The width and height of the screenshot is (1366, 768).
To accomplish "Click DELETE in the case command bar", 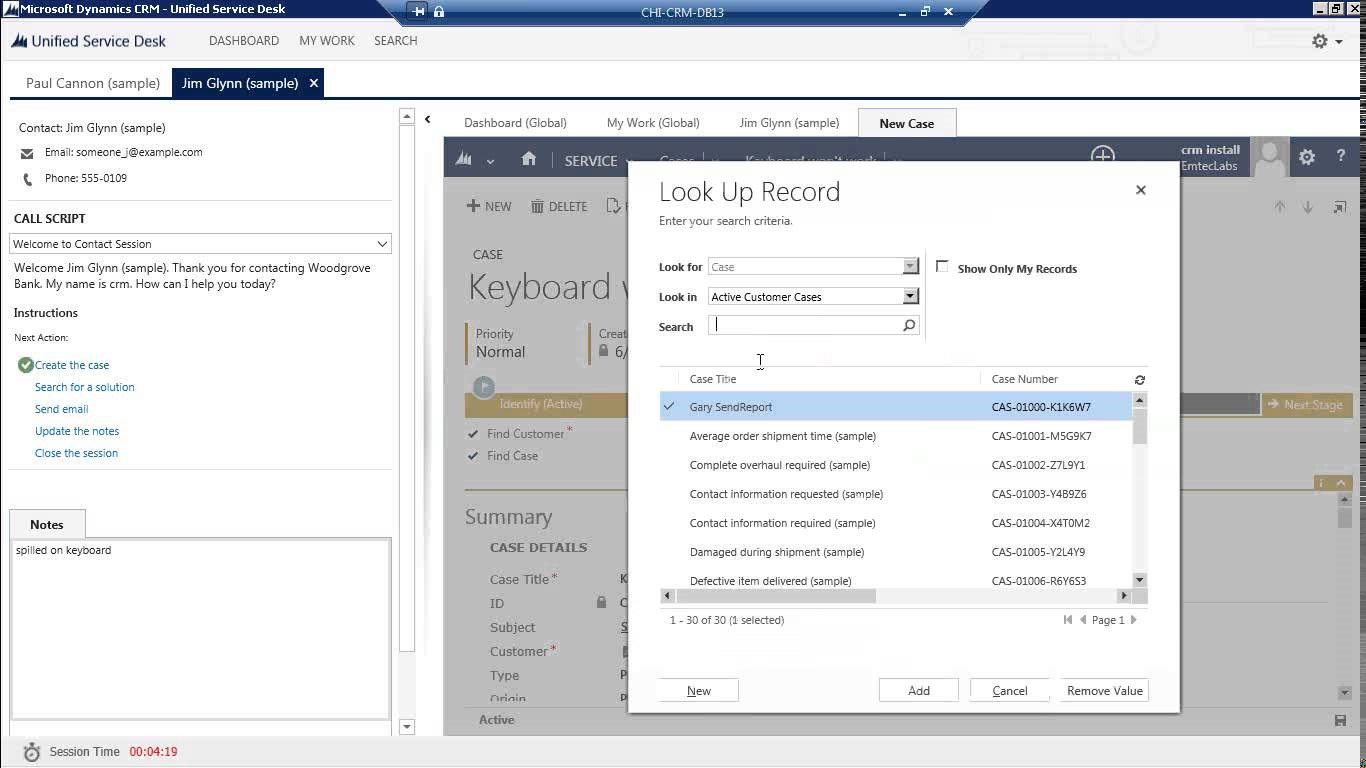I will point(559,206).
